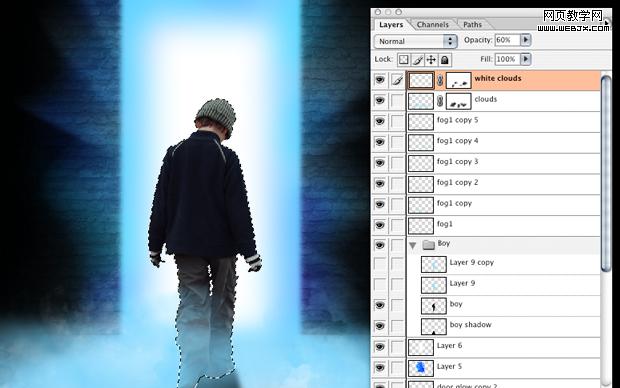Select the fog1 copy 4 layer

point(503,142)
